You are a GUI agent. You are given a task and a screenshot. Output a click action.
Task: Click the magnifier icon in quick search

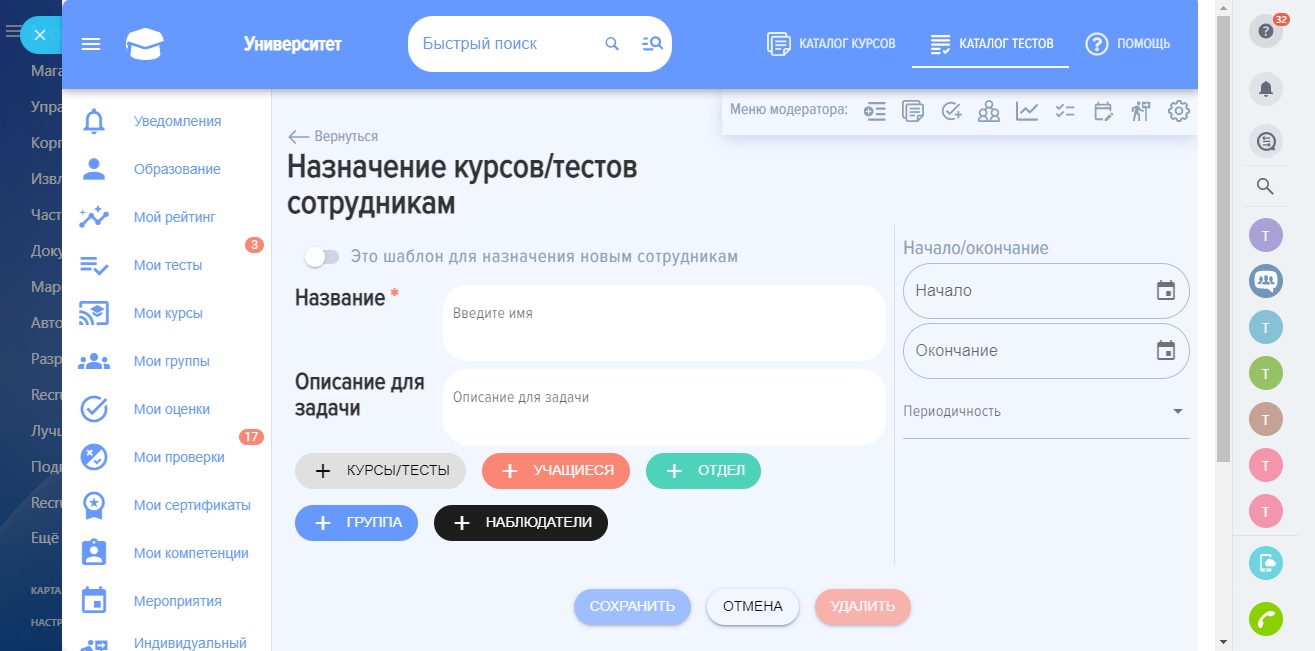coord(612,44)
